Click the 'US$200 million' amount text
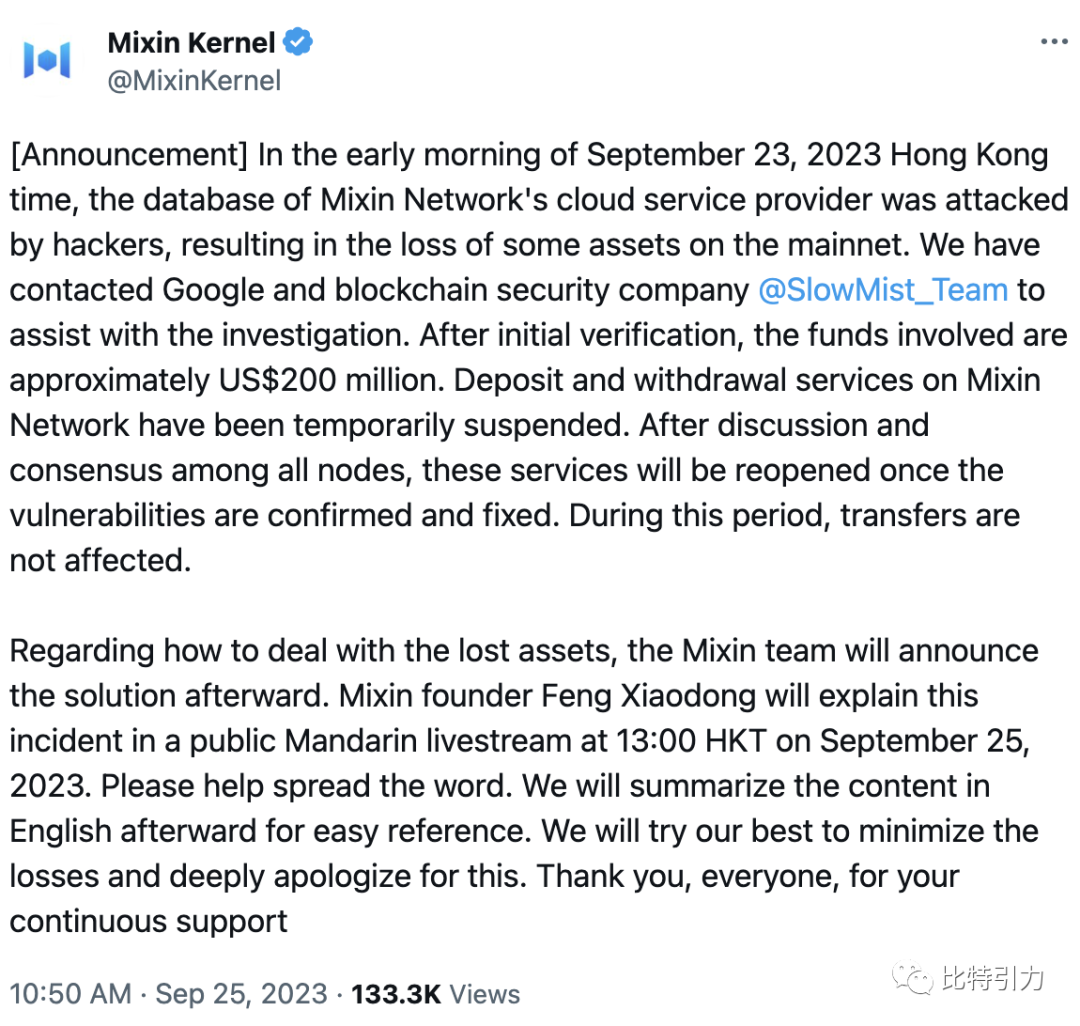1080x1026 pixels. coord(331,380)
